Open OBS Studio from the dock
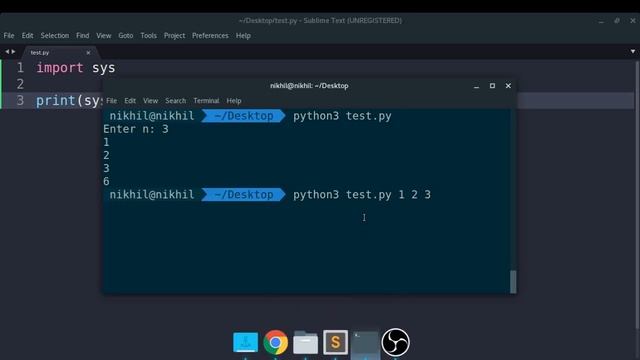Image resolution: width=640 pixels, height=360 pixels. tap(396, 342)
